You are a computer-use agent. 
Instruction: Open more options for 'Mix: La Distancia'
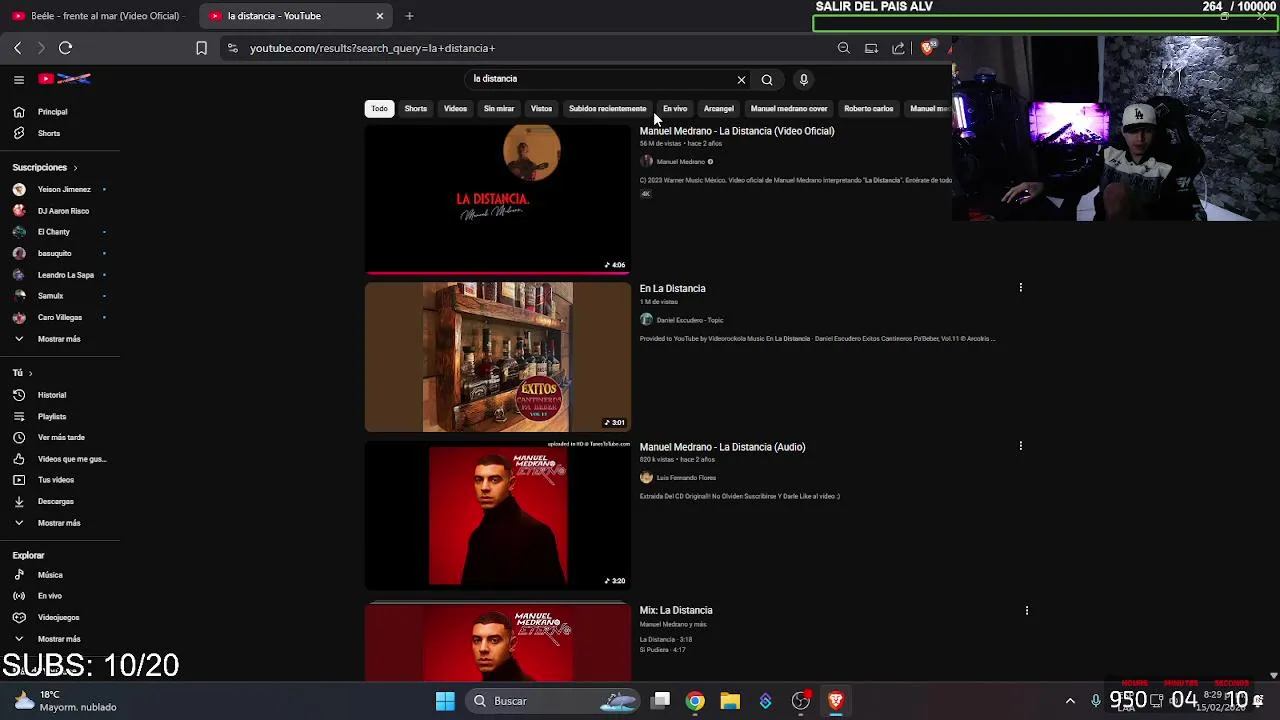click(x=1026, y=610)
